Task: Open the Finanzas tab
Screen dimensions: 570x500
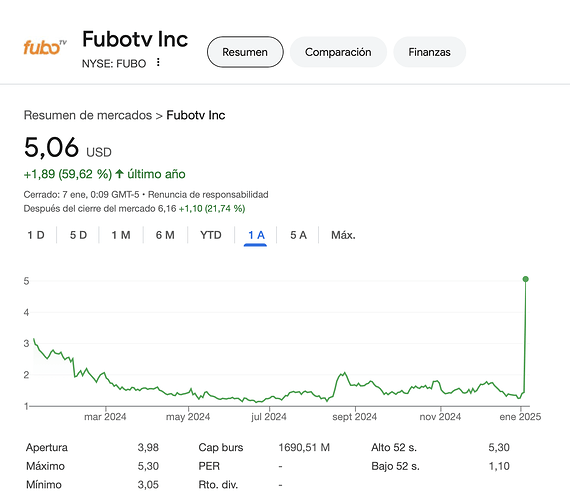Action: tap(429, 52)
